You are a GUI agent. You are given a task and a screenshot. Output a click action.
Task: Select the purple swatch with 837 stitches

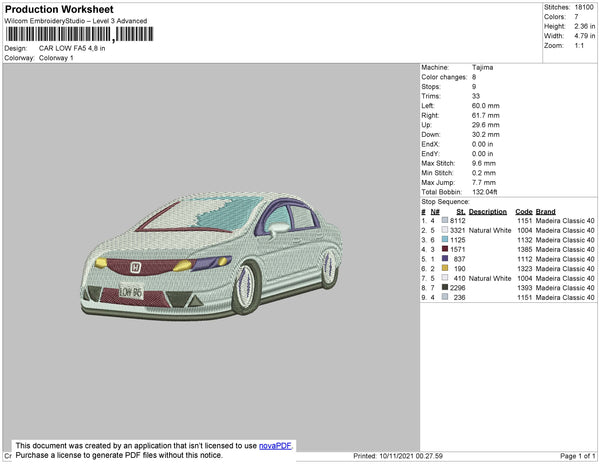click(445, 259)
